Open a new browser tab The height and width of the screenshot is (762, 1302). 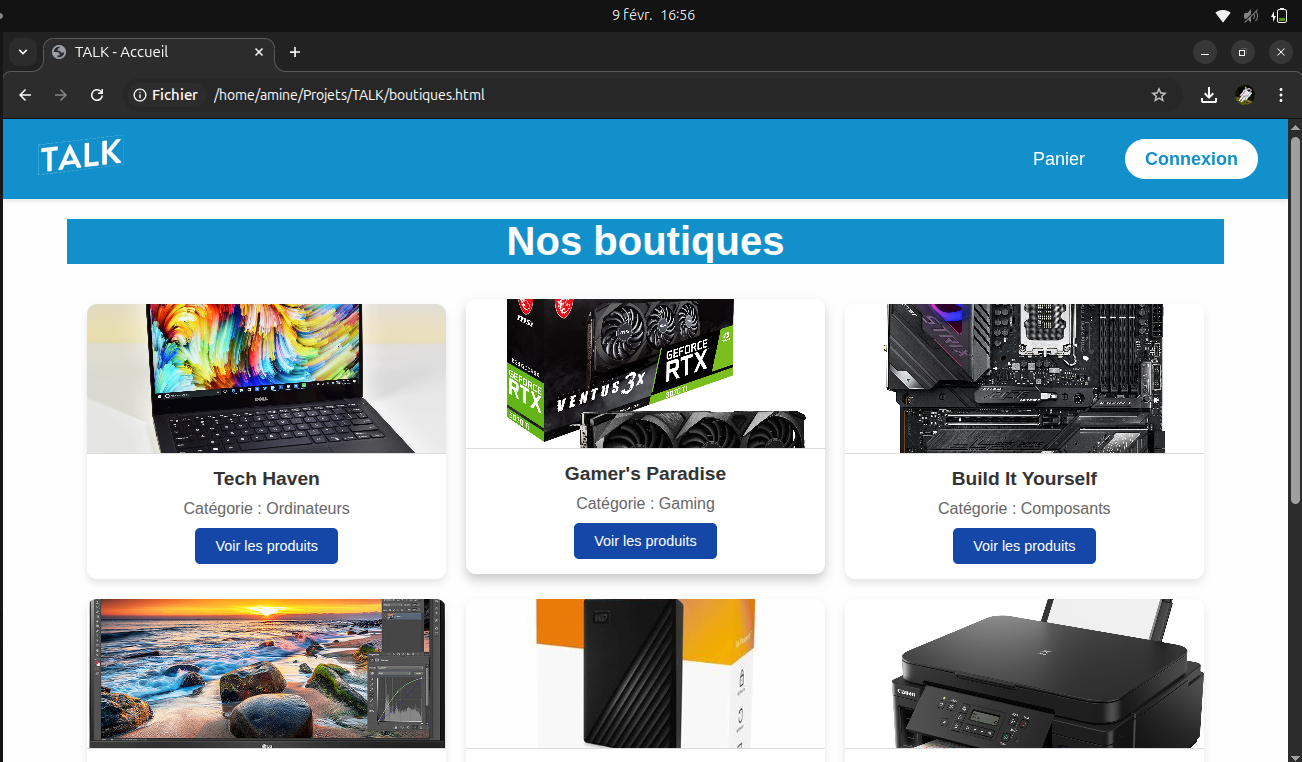[294, 52]
